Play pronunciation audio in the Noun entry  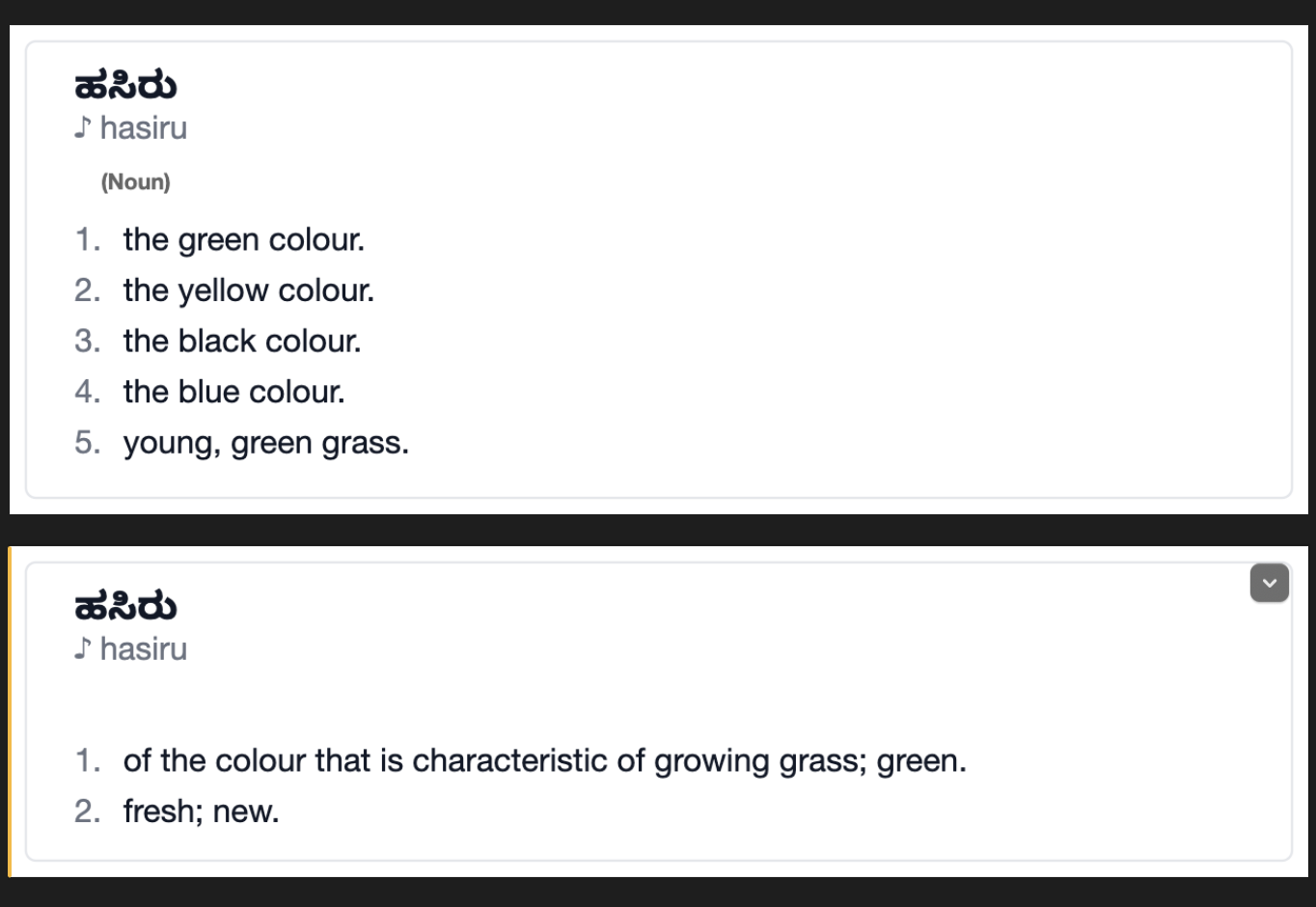click(83, 127)
